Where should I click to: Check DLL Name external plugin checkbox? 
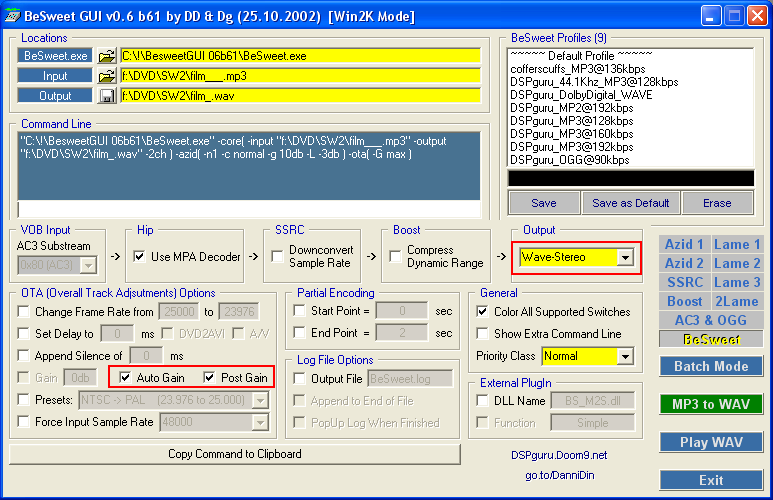(x=483, y=401)
